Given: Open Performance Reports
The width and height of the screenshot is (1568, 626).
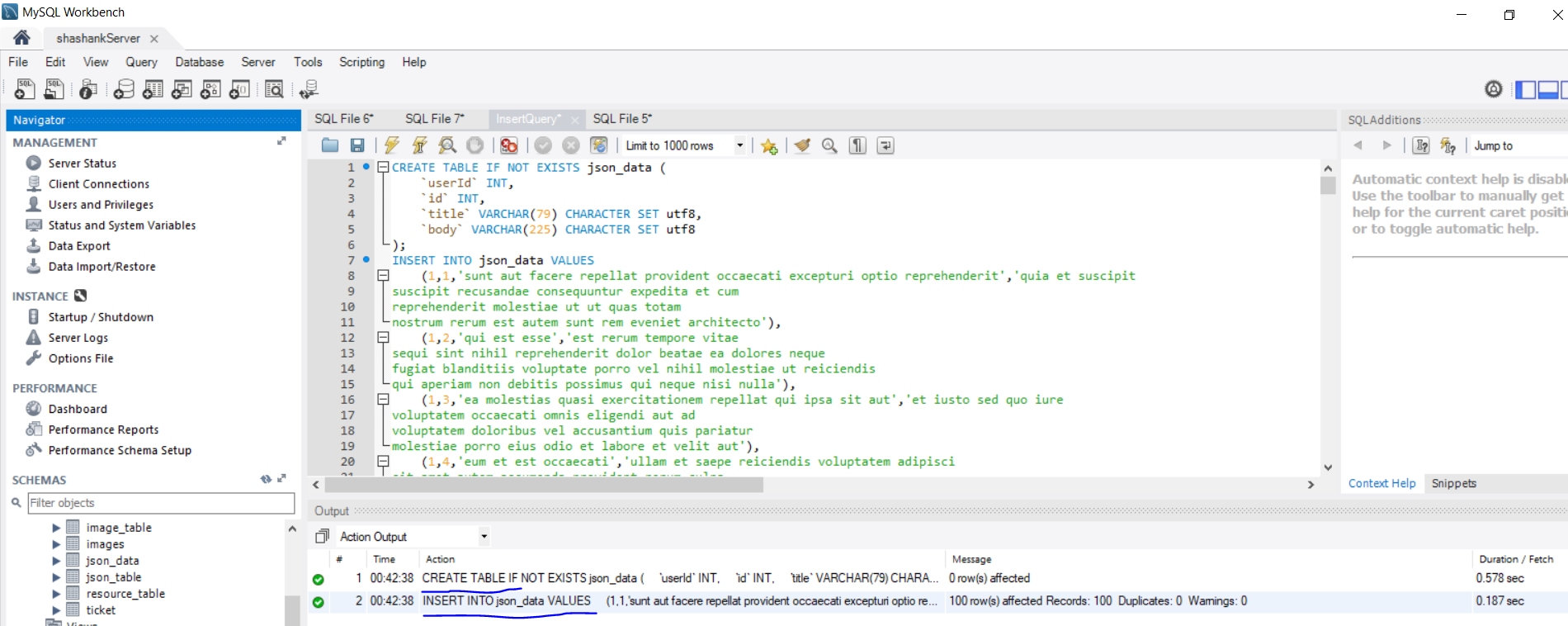Looking at the screenshot, I should coord(103,429).
